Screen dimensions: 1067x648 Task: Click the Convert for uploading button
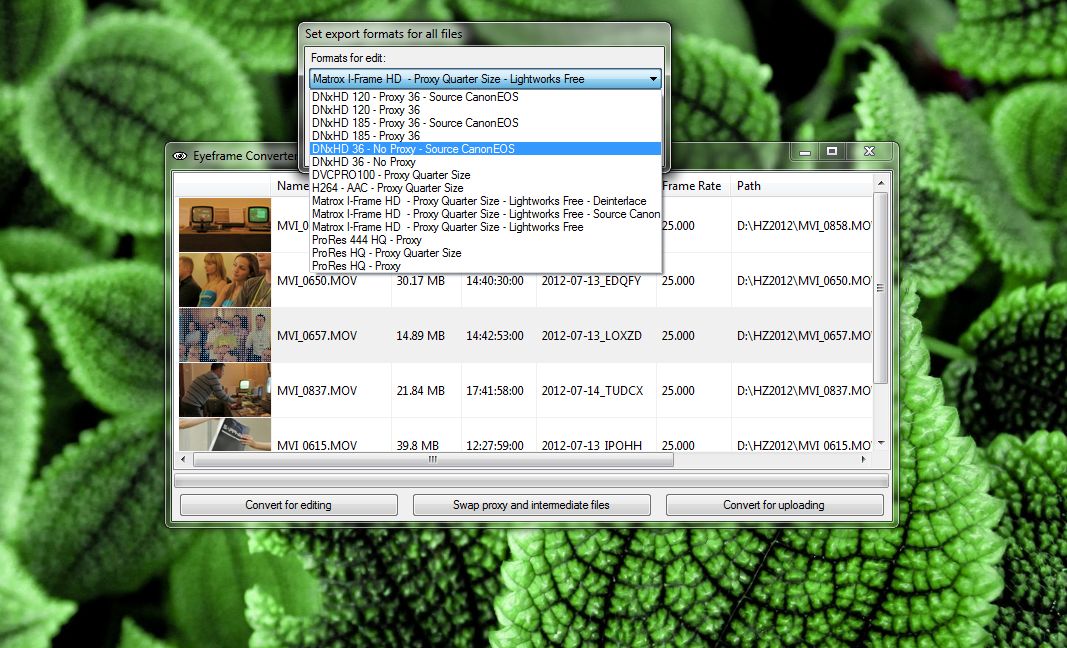[x=774, y=505]
